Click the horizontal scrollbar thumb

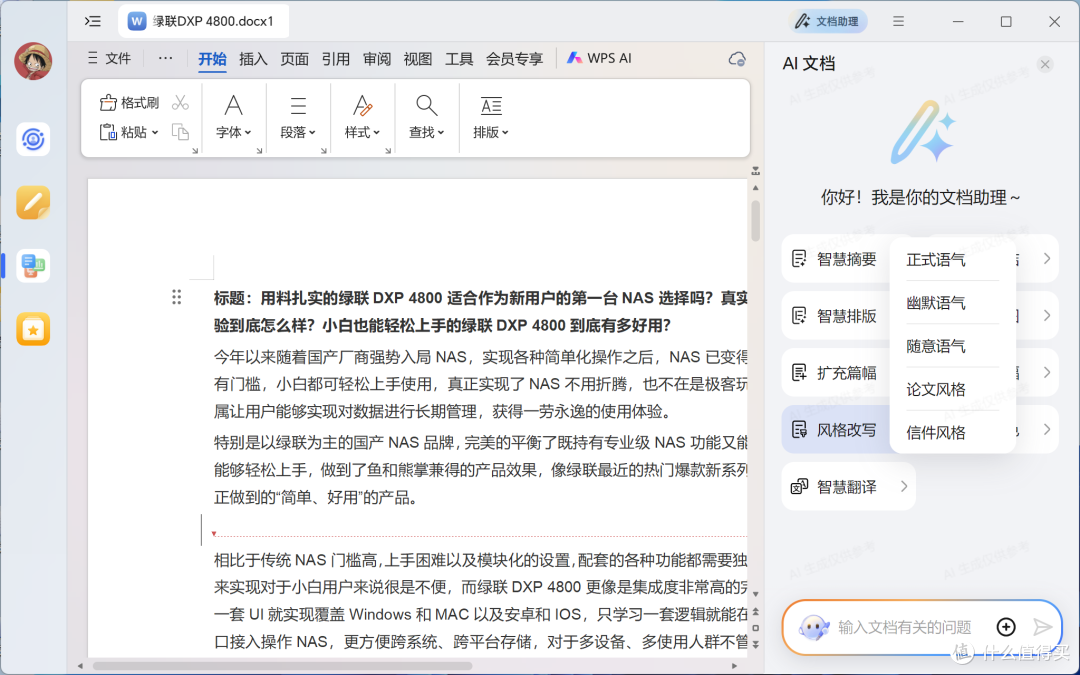pos(282,666)
